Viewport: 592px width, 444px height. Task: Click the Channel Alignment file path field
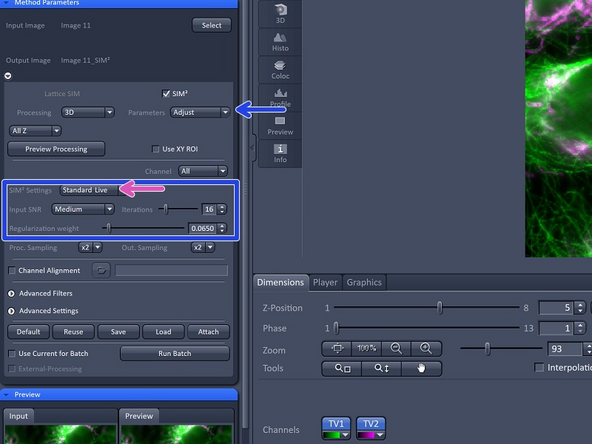pyautogui.click(x=171, y=270)
